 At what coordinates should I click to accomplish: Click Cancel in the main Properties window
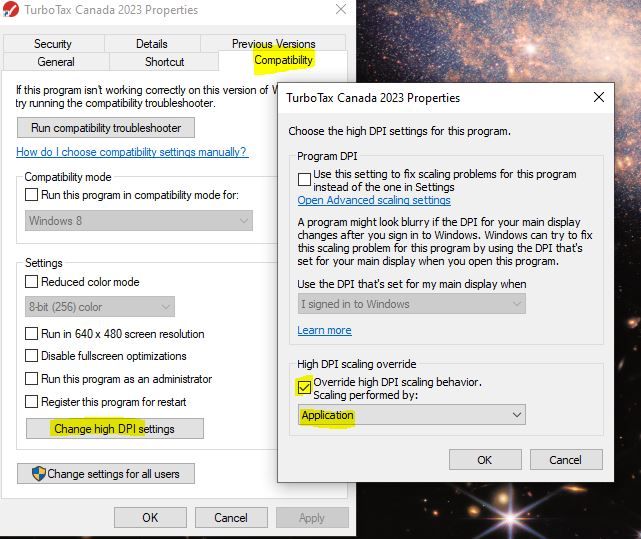(231, 518)
